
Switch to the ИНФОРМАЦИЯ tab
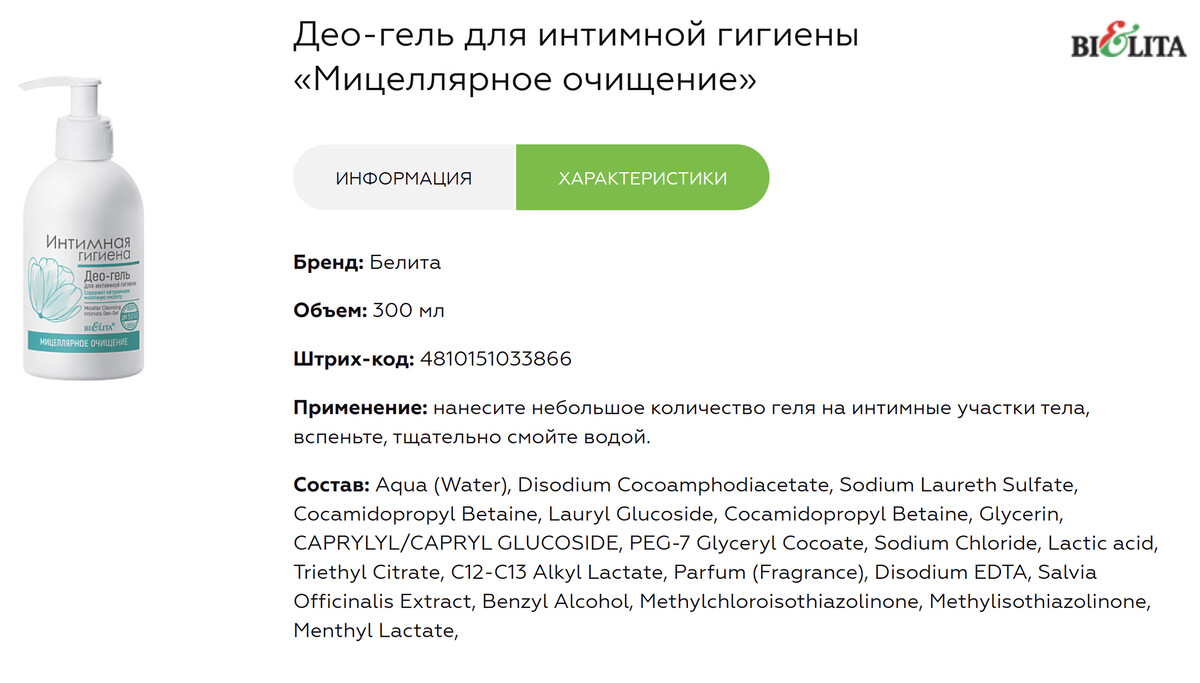pyautogui.click(x=404, y=178)
